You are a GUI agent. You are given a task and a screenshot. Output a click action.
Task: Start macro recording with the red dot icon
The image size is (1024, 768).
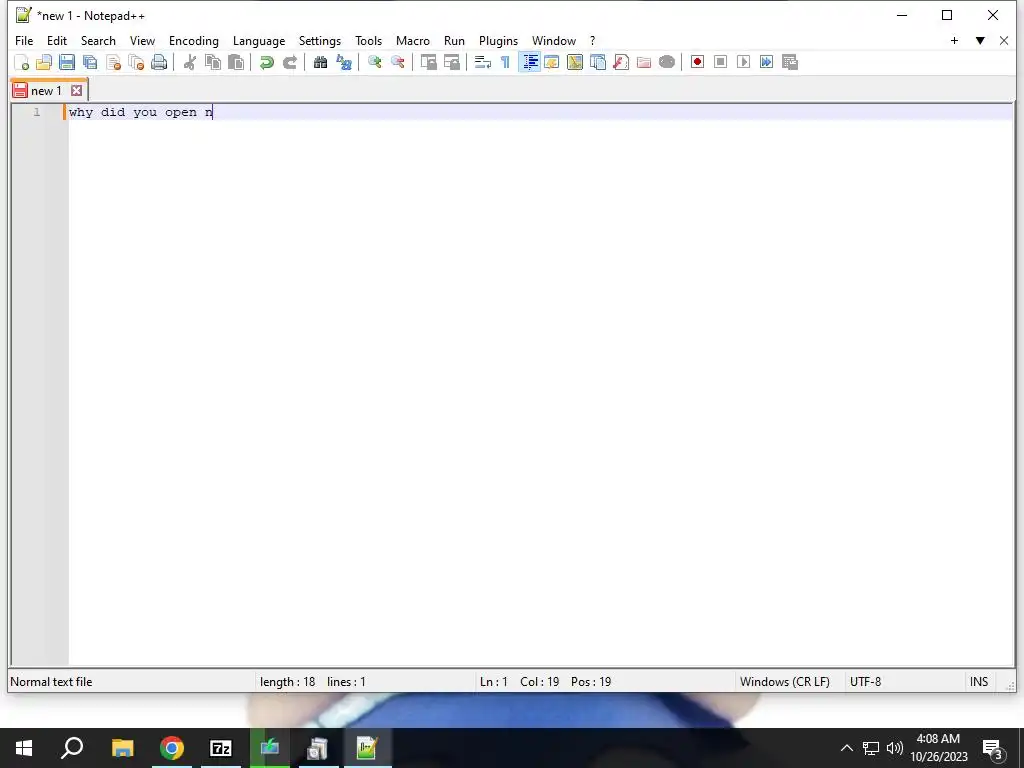pyautogui.click(x=697, y=62)
